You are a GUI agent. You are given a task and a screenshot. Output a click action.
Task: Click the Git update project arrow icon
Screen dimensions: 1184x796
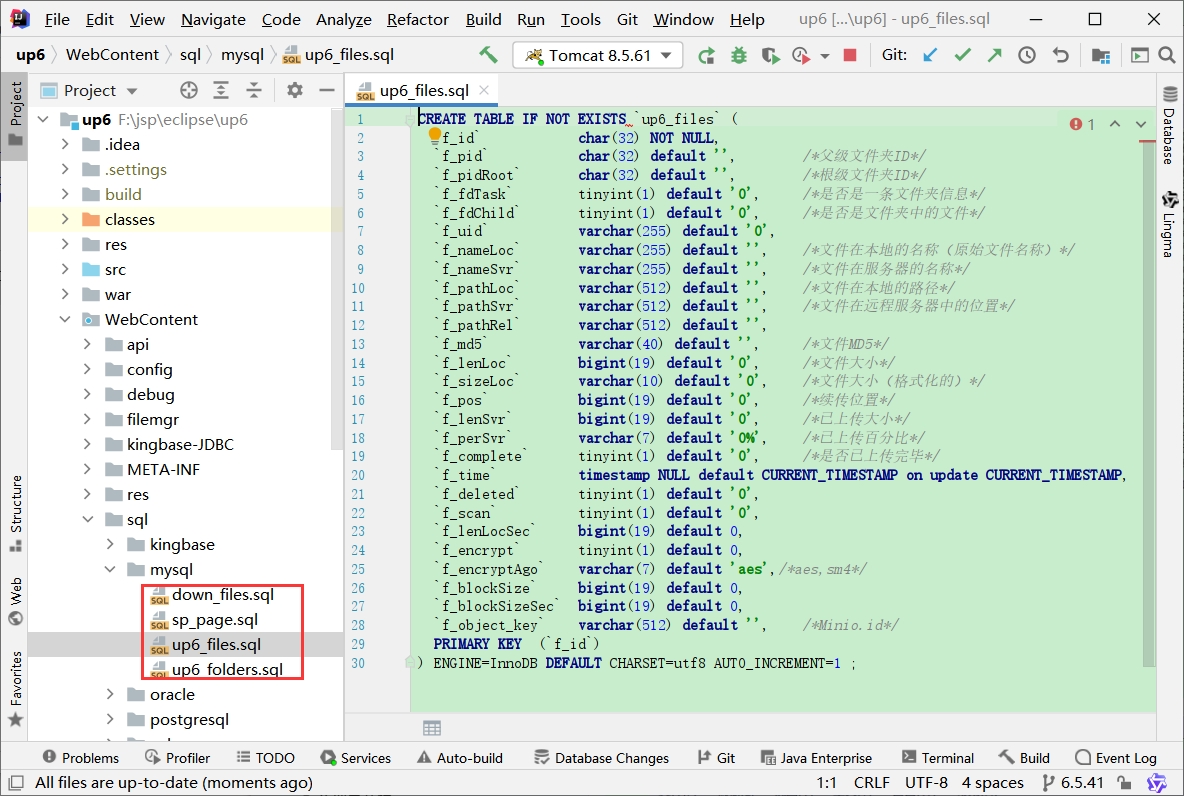(930, 55)
